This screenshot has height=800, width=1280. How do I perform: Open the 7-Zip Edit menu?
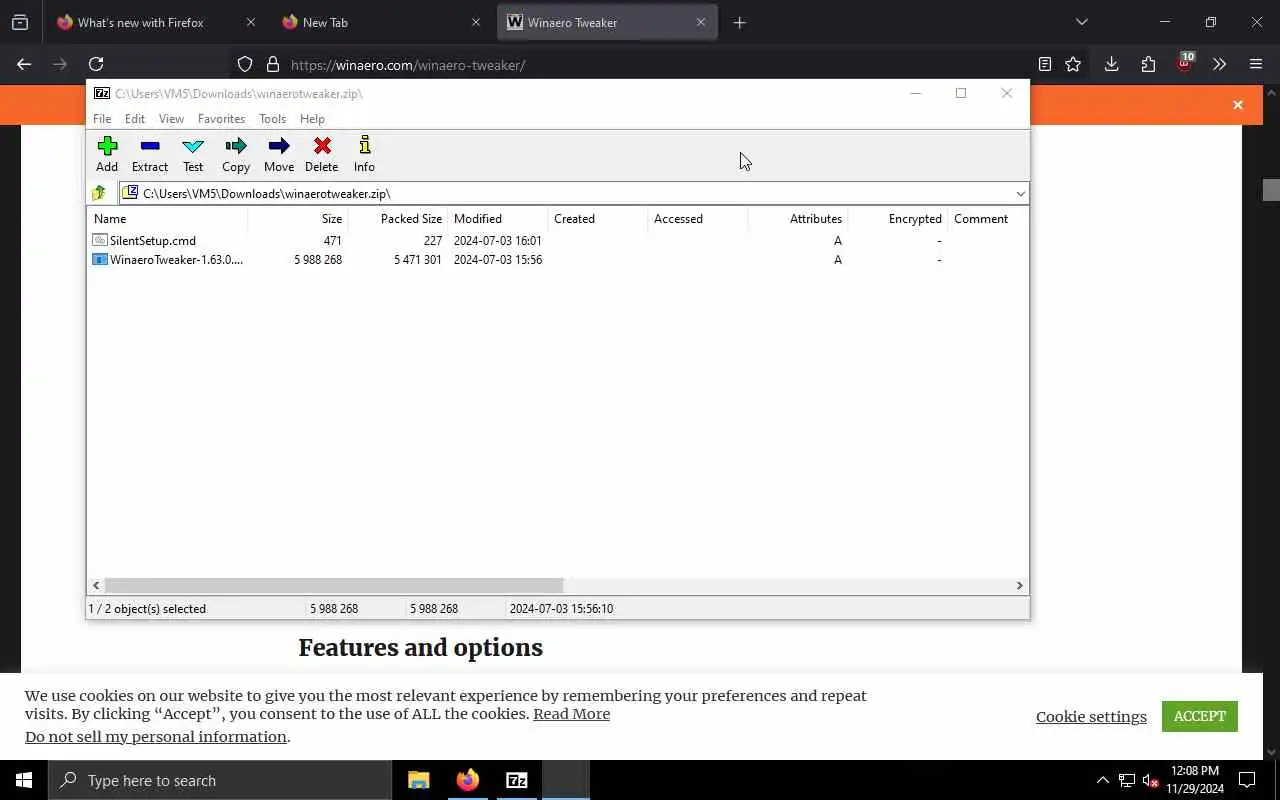coord(135,118)
